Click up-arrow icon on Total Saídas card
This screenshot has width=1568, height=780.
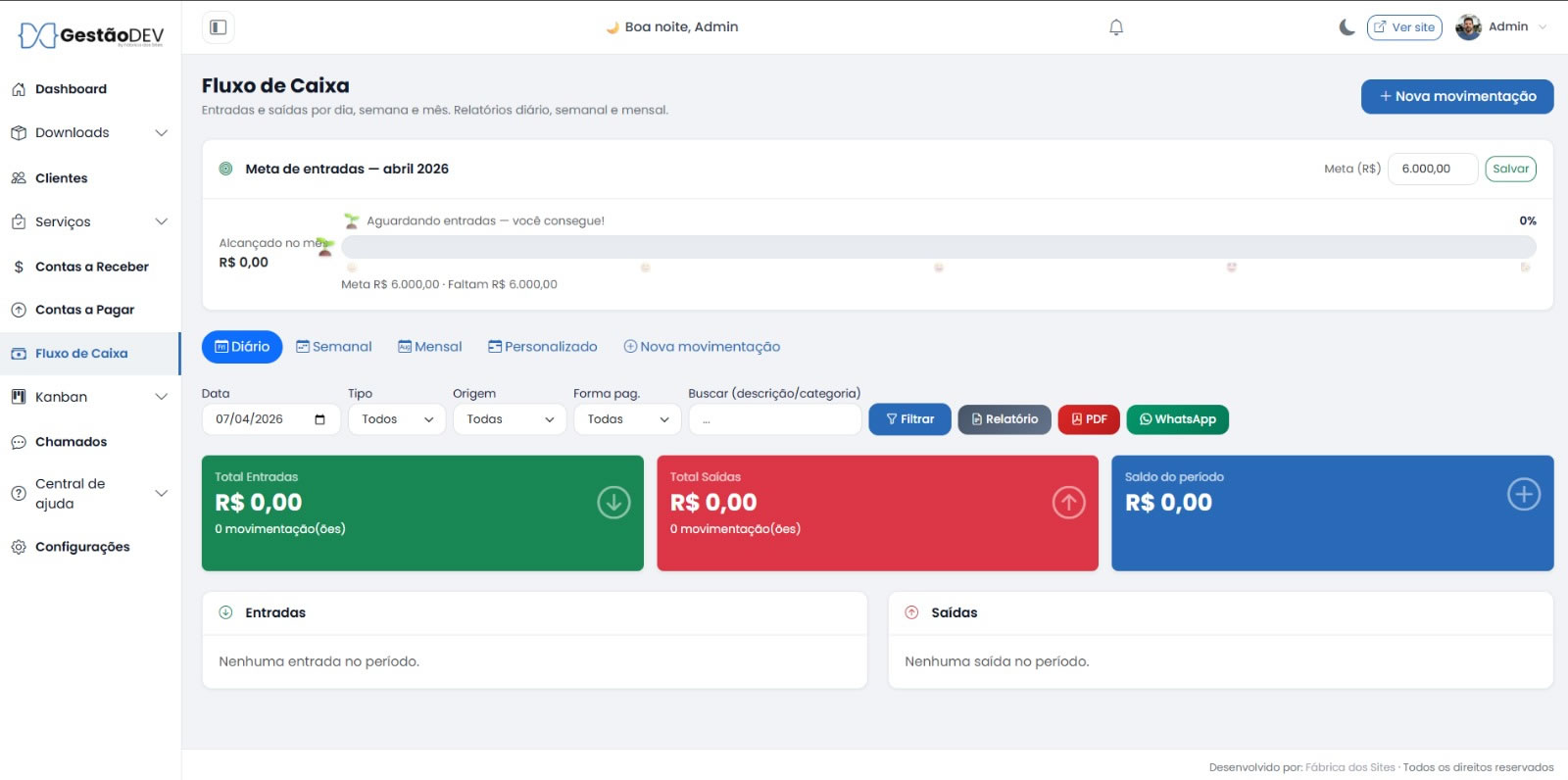click(1068, 503)
